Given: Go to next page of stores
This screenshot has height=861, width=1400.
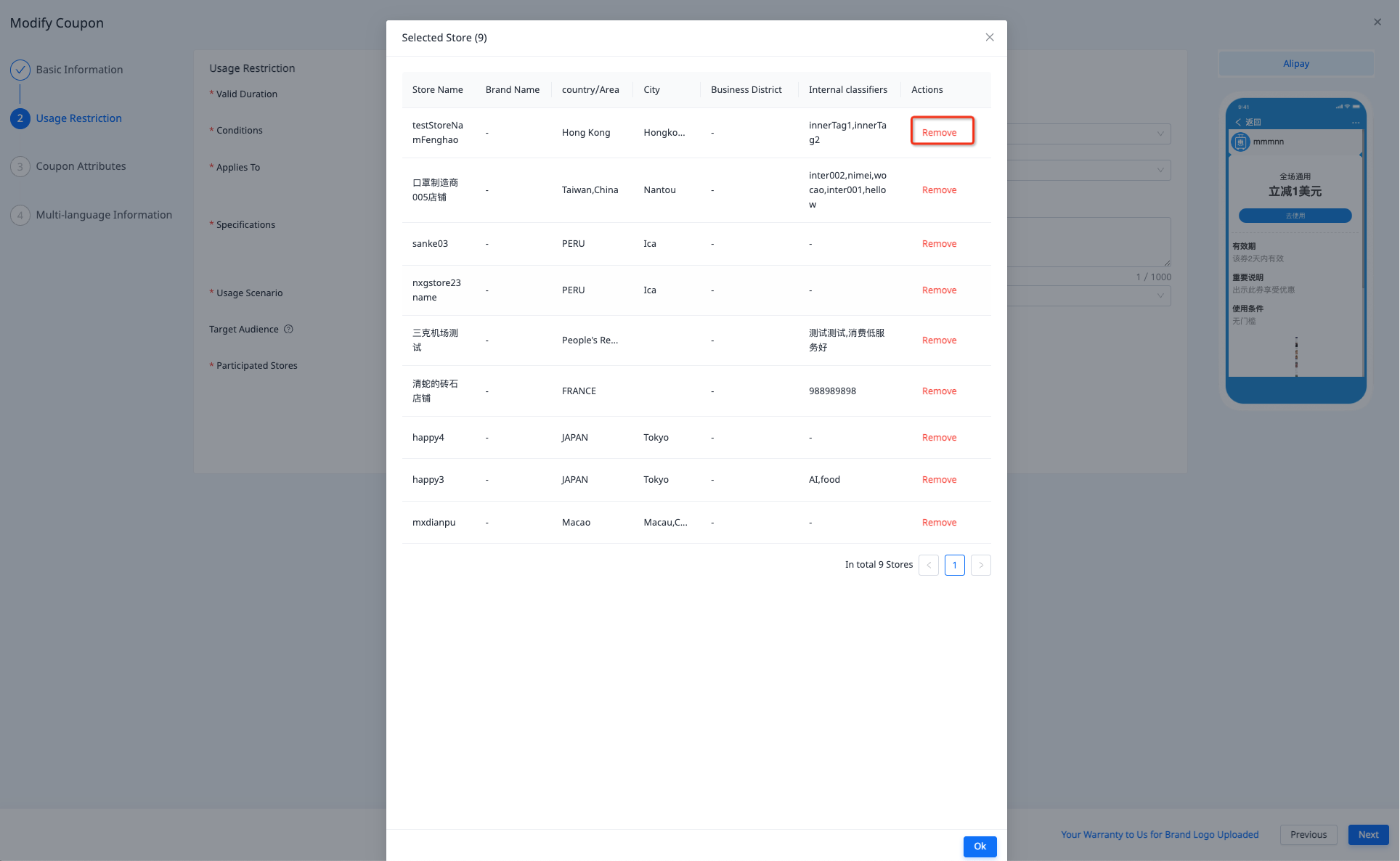Looking at the screenshot, I should point(980,565).
